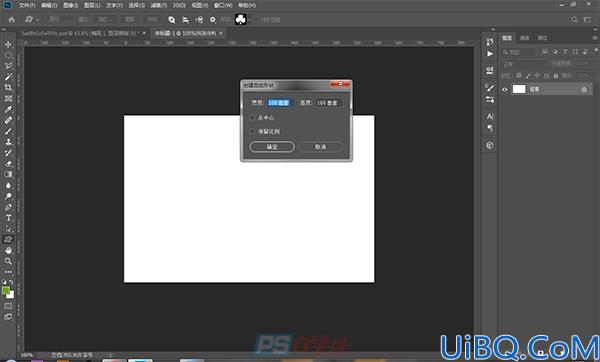Viewport: 600px width, 362px height.
Task: Hide the 背景 layer with the eye icon
Action: (505, 90)
